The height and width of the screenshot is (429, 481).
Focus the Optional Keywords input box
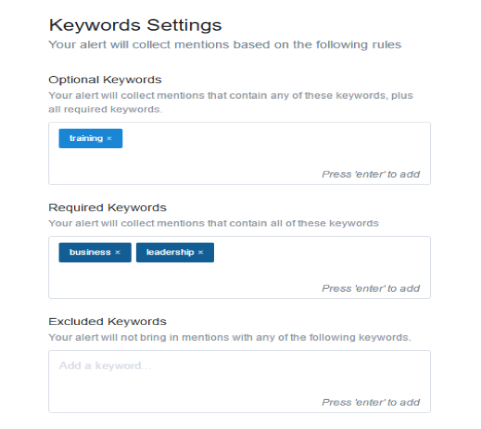[x=239, y=153]
